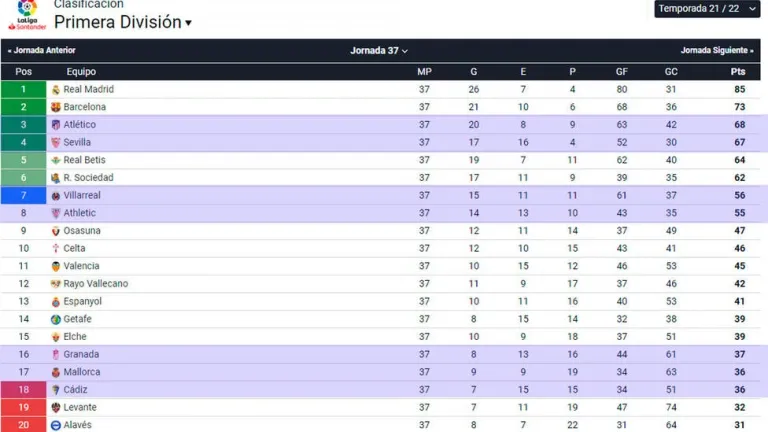Sort table by GF column header

click(x=622, y=72)
